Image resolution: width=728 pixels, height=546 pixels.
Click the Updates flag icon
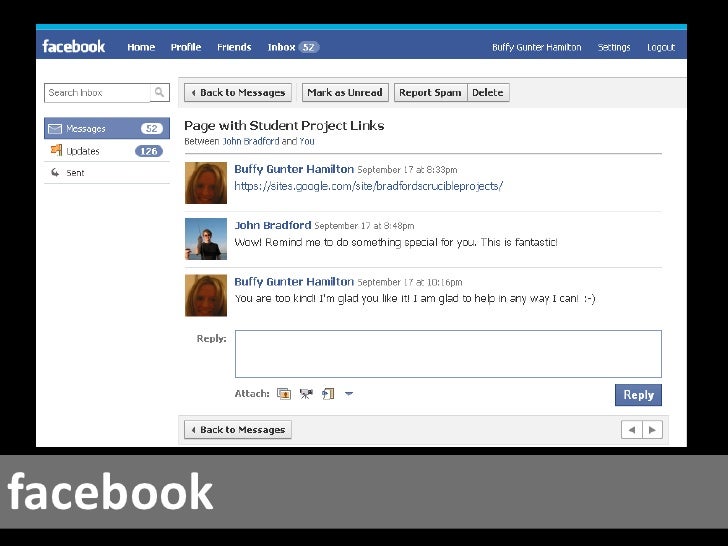point(56,150)
